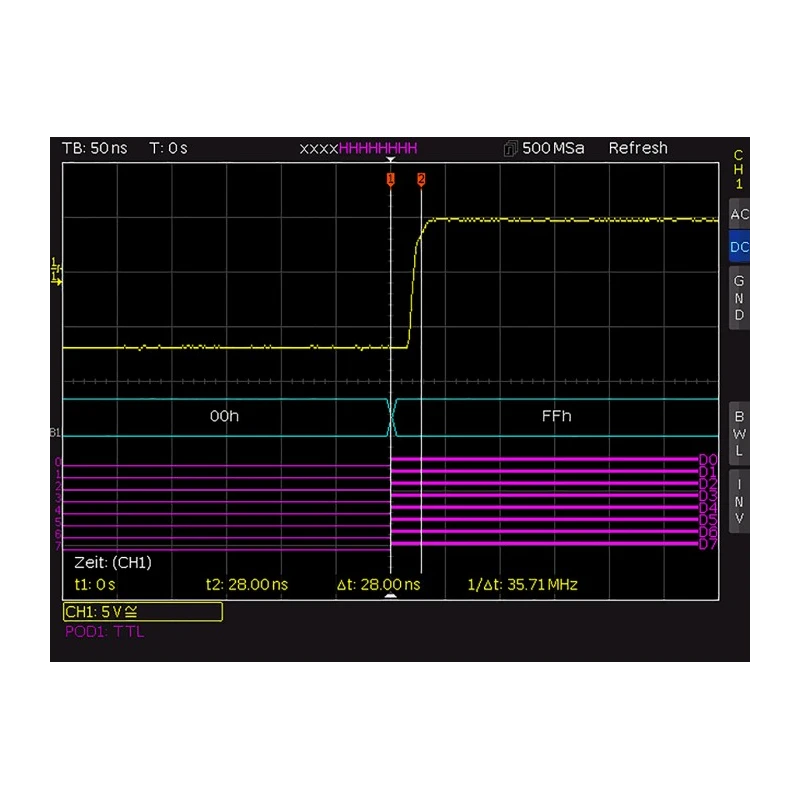The width and height of the screenshot is (800, 800).
Task: Click the 500 MSa sample rate
Action: 553,148
